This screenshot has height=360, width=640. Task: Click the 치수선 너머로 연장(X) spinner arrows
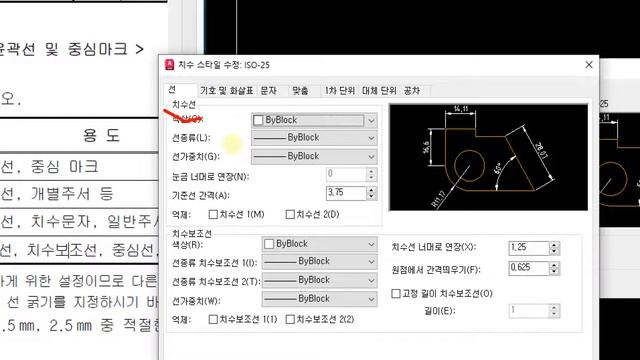point(554,248)
